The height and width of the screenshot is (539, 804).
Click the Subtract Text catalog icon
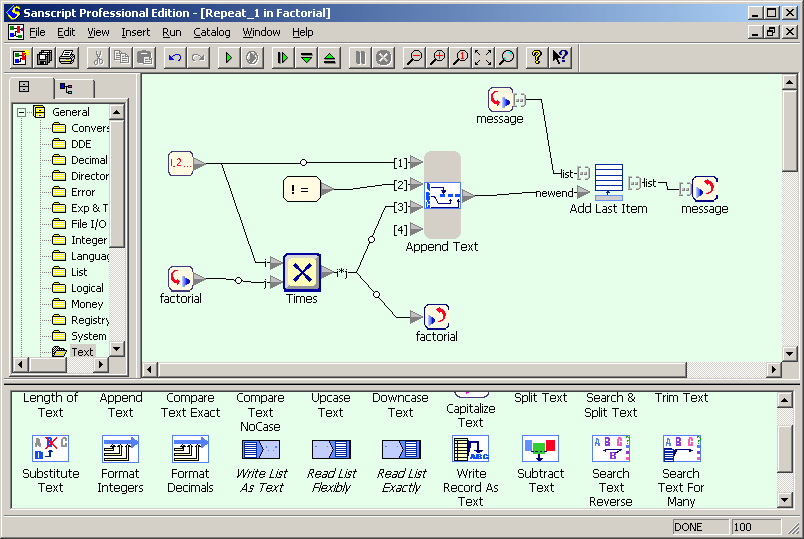click(x=540, y=448)
